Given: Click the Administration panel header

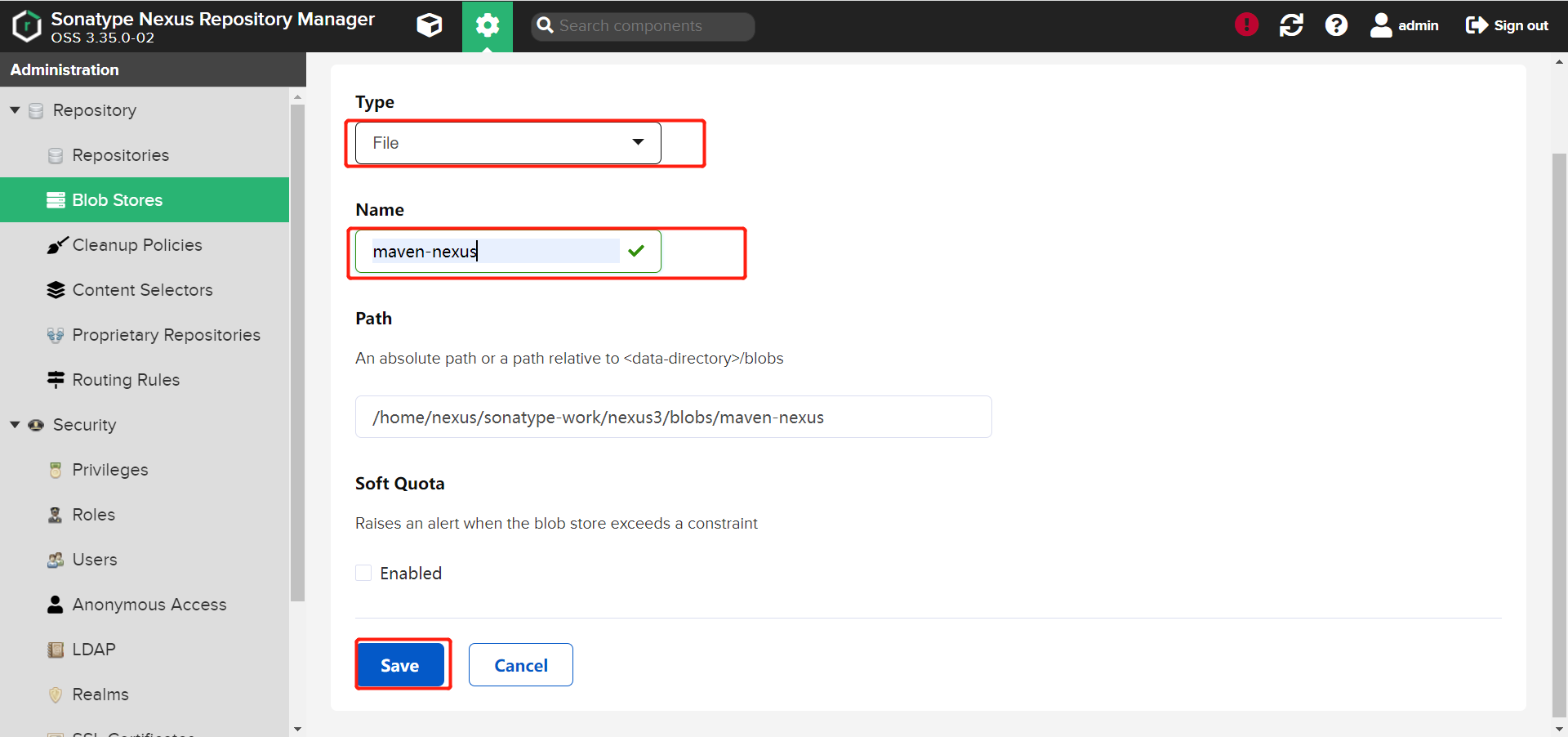Looking at the screenshot, I should click(x=153, y=69).
